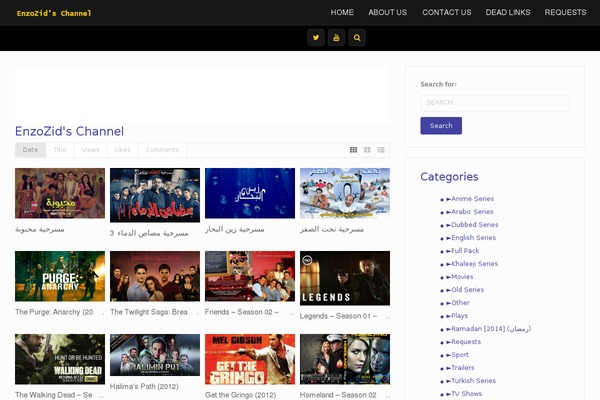600x400 pixels.
Task: Switch to list view icon
Action: point(381,150)
